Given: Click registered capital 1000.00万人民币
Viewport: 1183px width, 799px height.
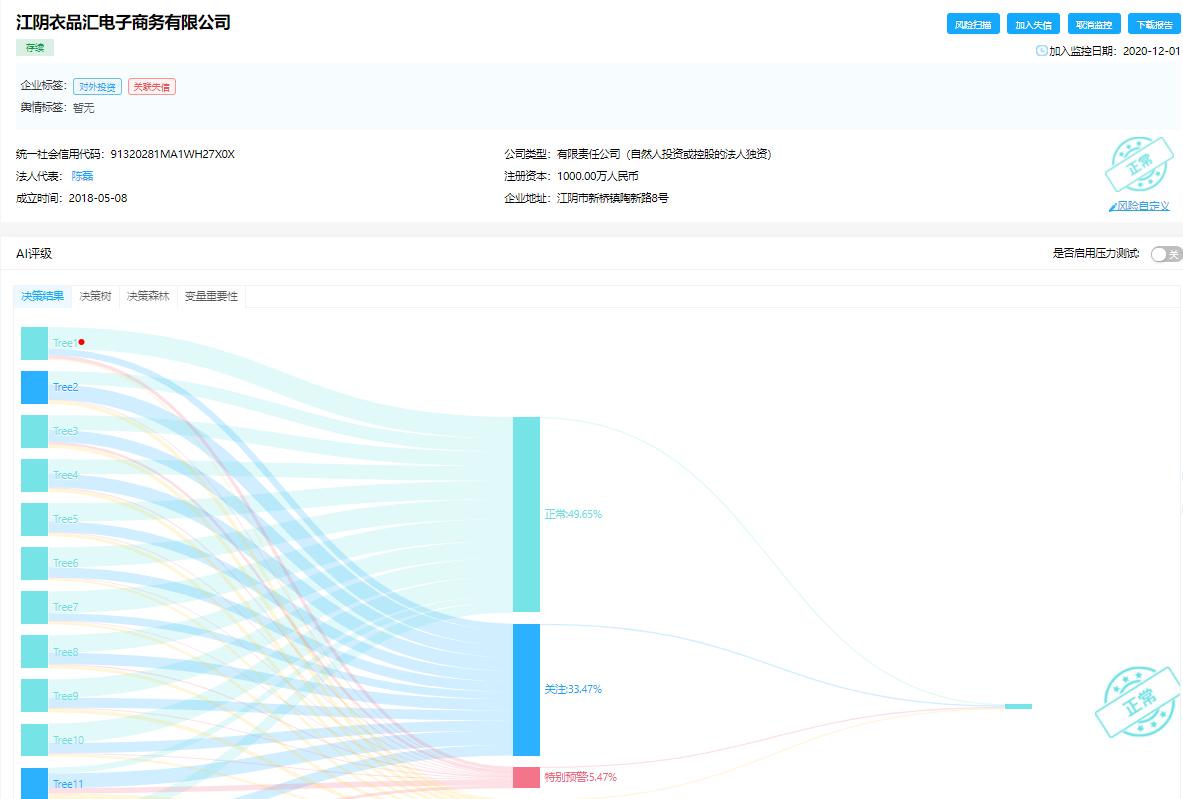Looking at the screenshot, I should tap(598, 176).
